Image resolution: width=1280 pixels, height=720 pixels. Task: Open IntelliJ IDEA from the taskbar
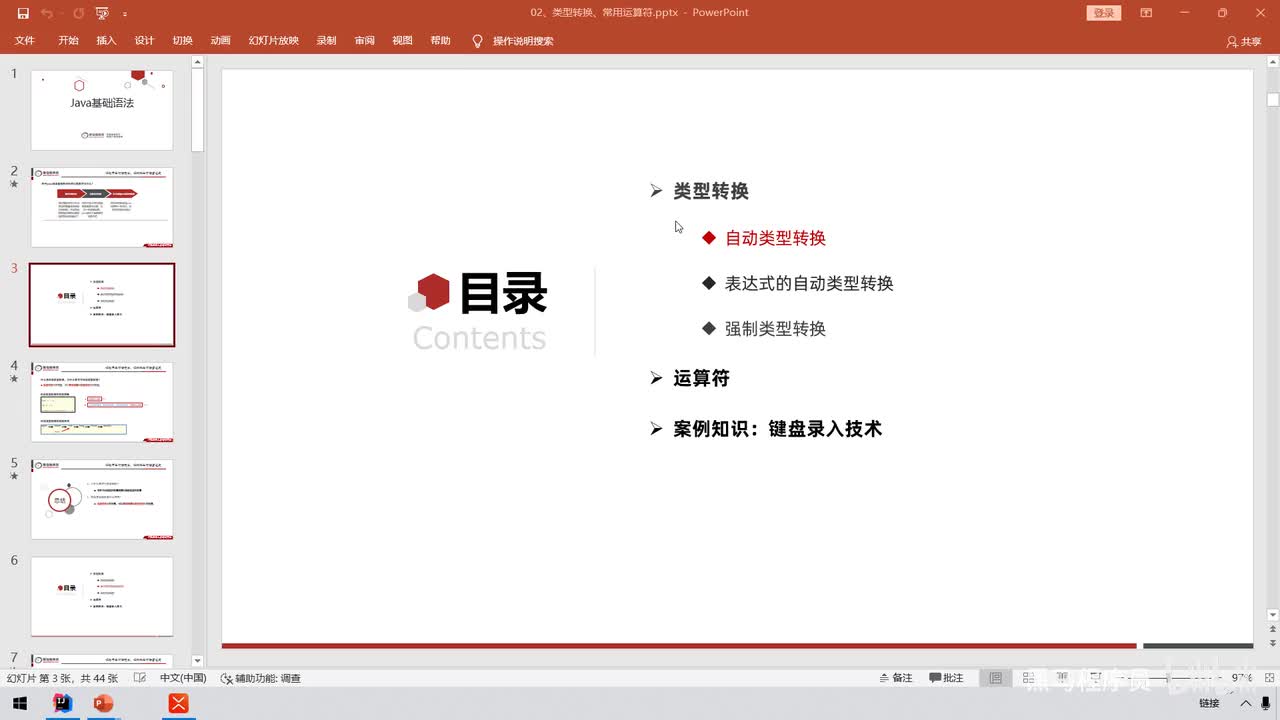[63, 703]
